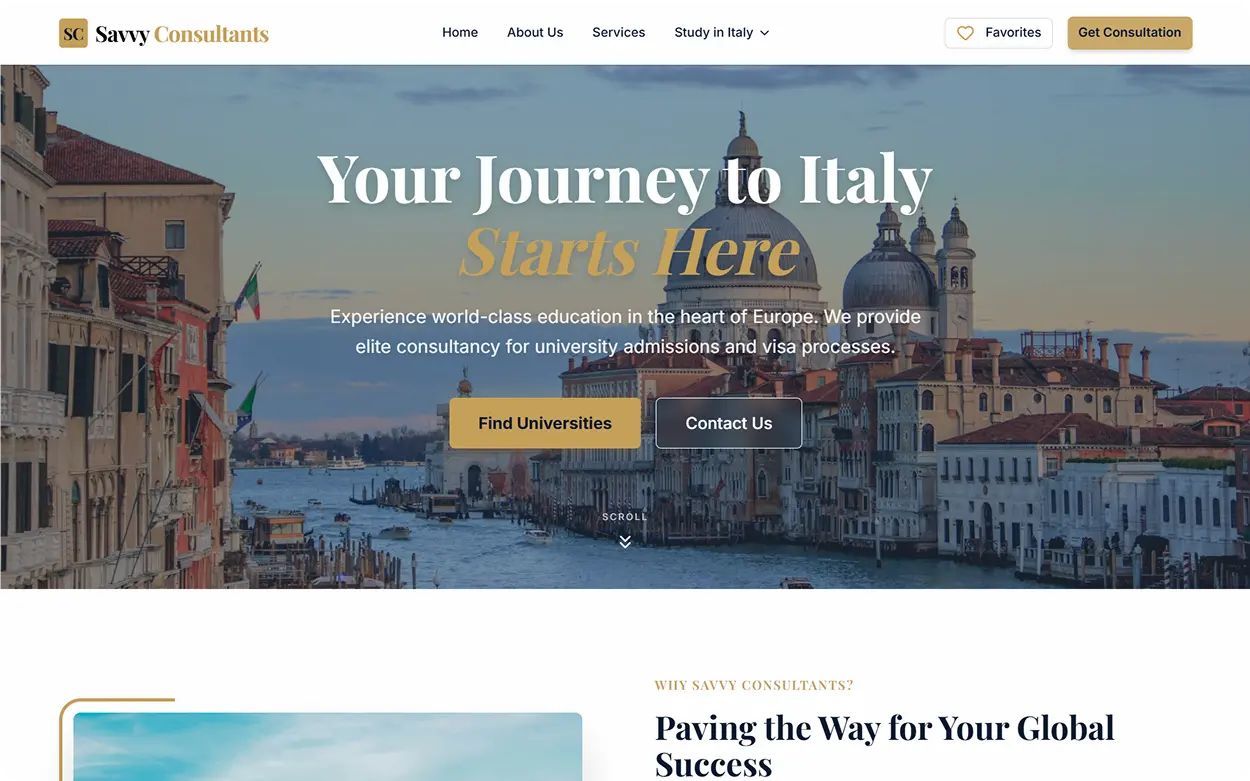1250x781 pixels.
Task: Click the Your Journey to Italy headline
Action: click(x=625, y=180)
